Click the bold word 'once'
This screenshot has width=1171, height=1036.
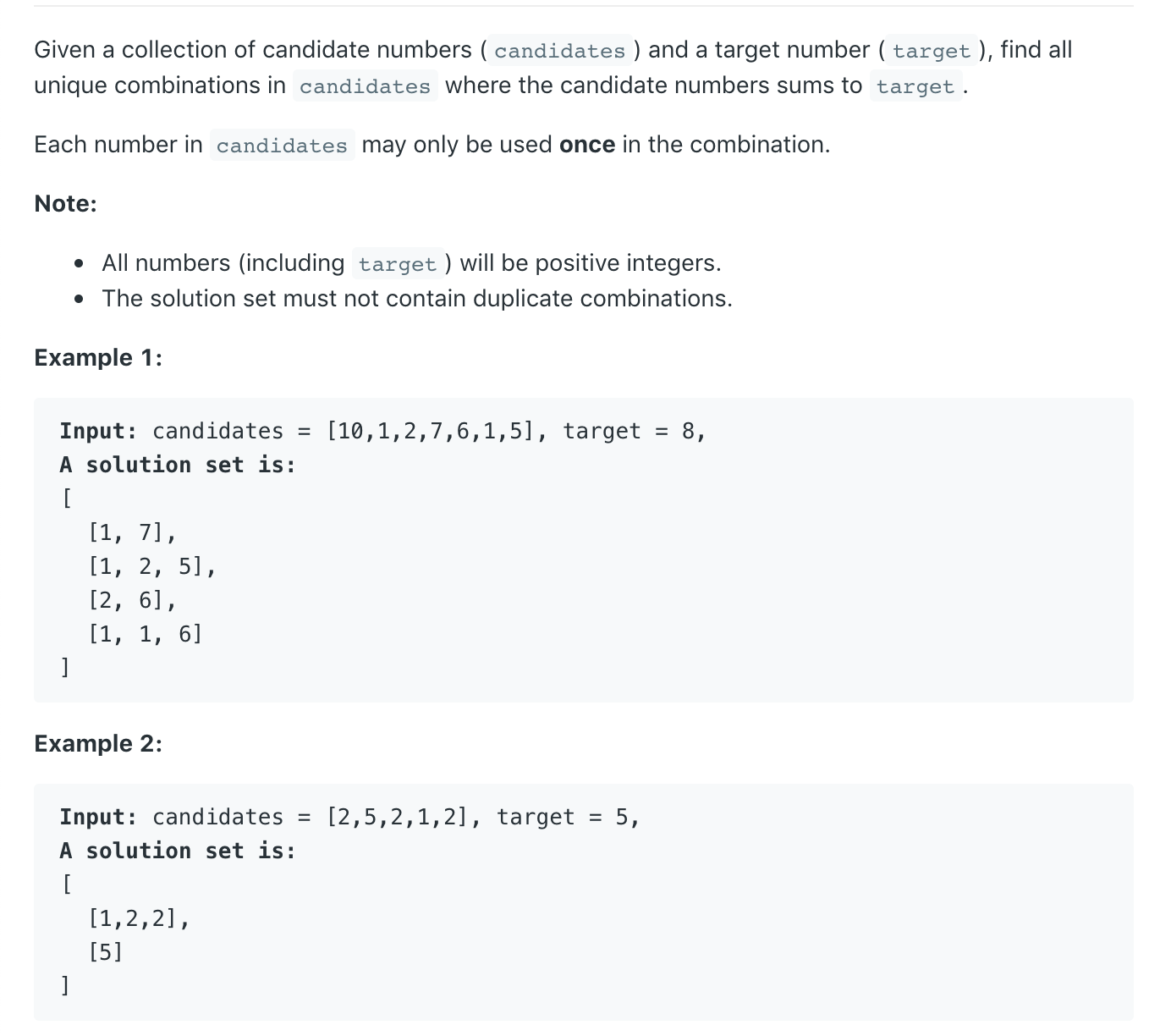coord(587,145)
